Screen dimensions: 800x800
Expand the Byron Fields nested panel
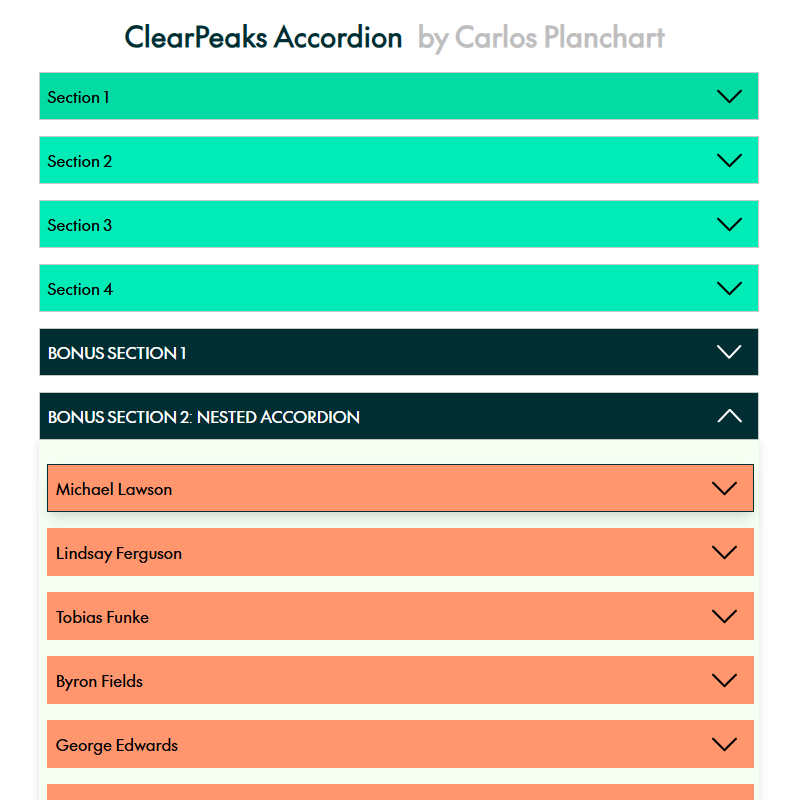point(724,681)
